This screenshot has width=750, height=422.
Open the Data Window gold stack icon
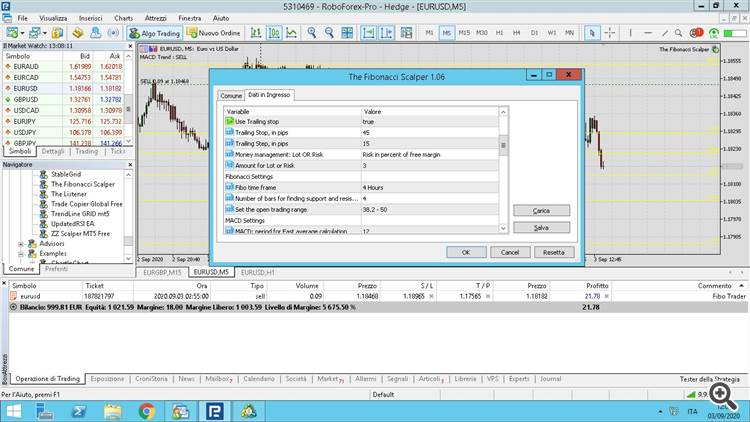pos(78,33)
